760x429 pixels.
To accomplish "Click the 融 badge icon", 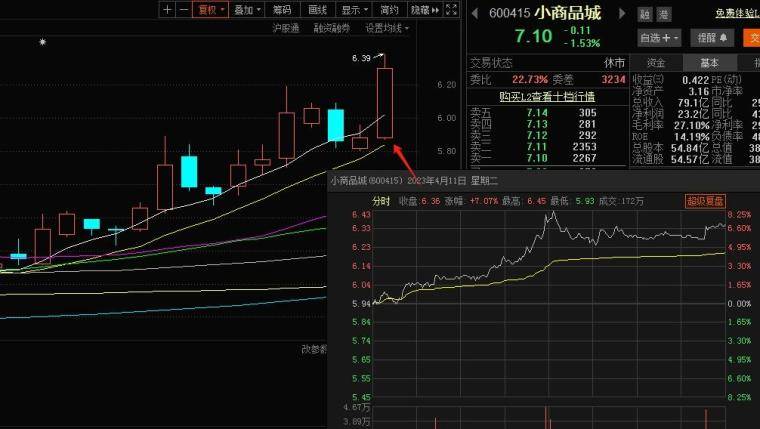I will [x=645, y=15].
